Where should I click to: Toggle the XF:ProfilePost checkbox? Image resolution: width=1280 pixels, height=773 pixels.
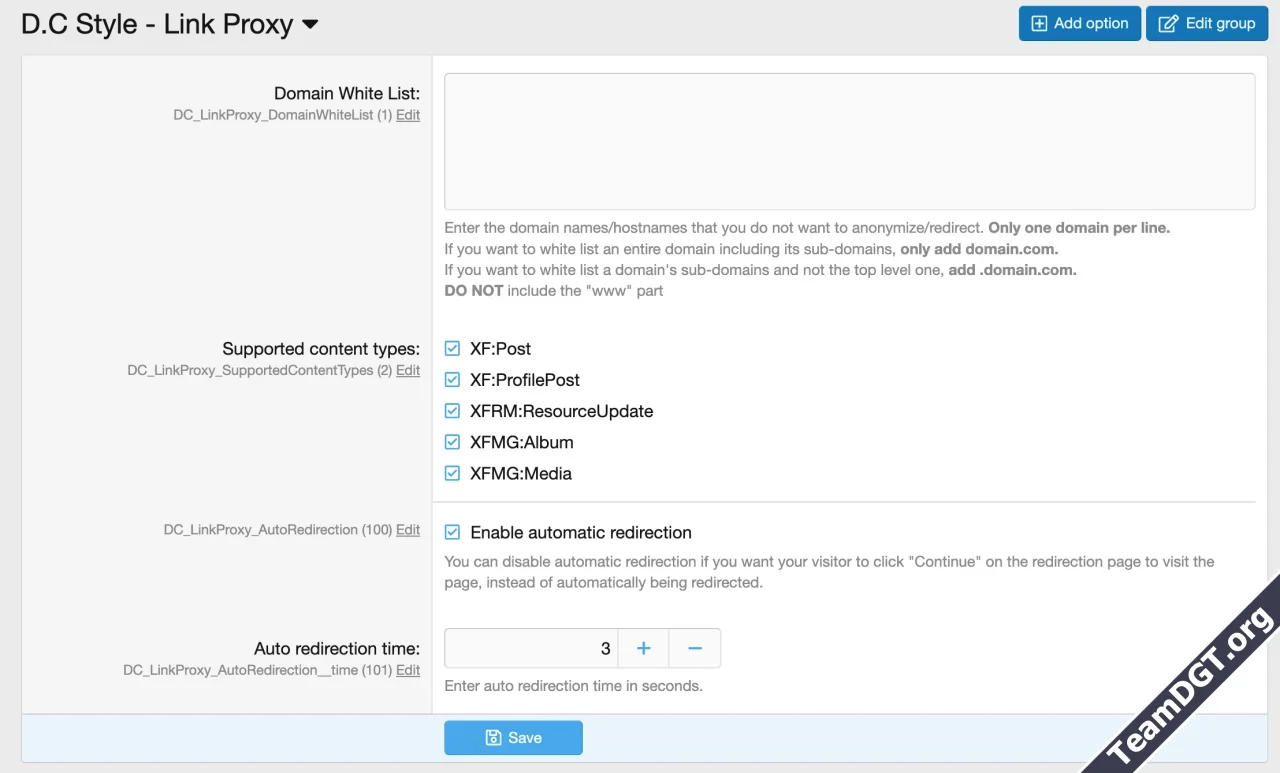pos(453,380)
